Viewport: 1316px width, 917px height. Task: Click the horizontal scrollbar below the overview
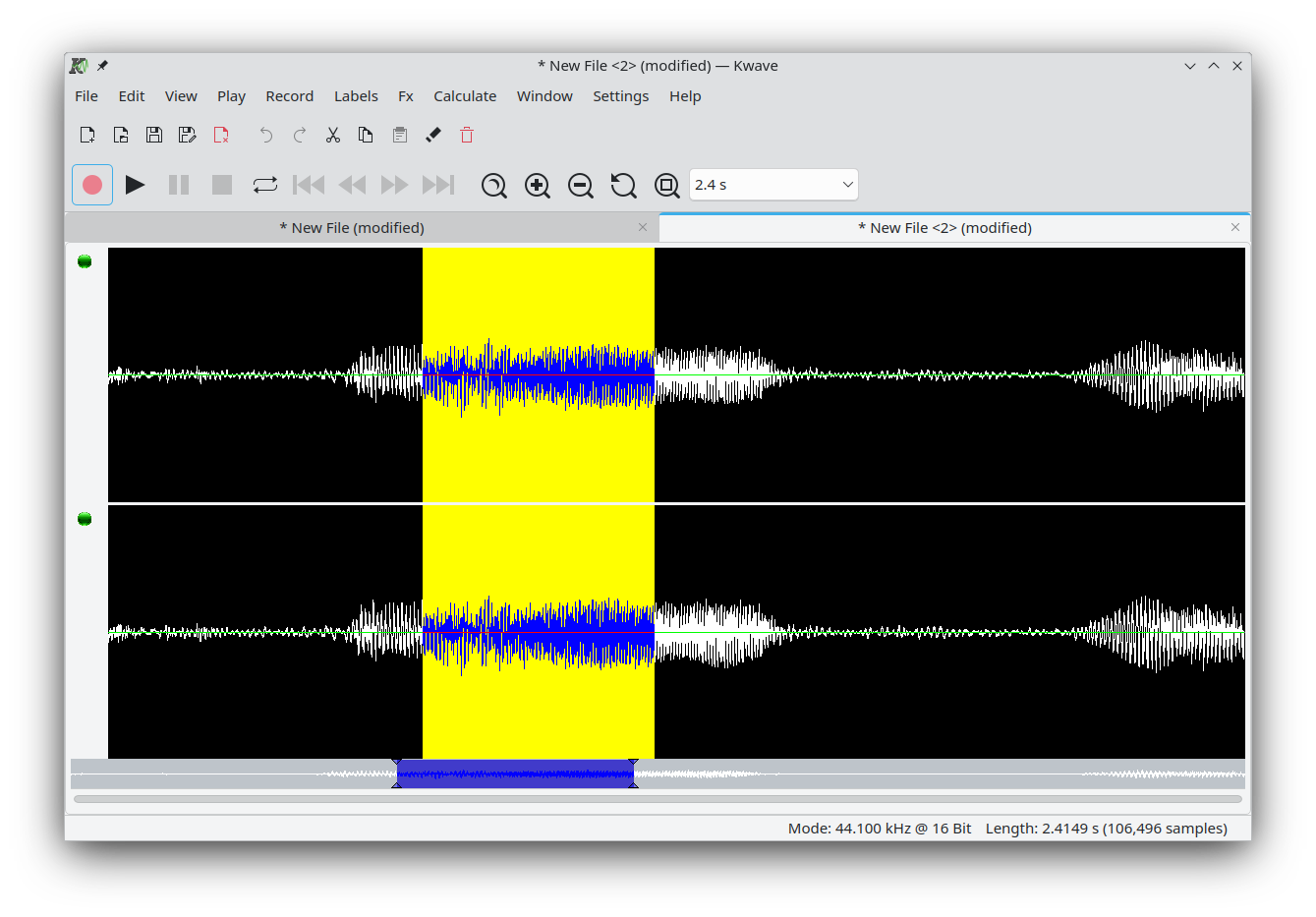(x=657, y=799)
